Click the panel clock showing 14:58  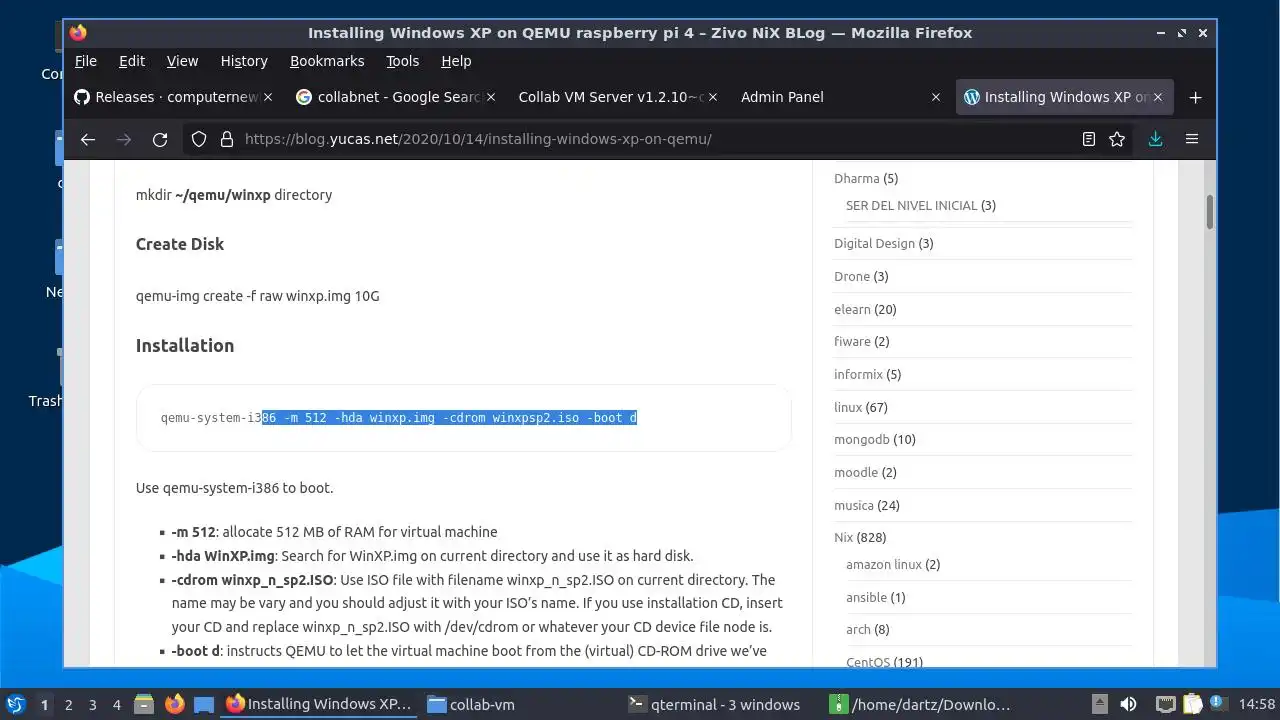click(1257, 704)
